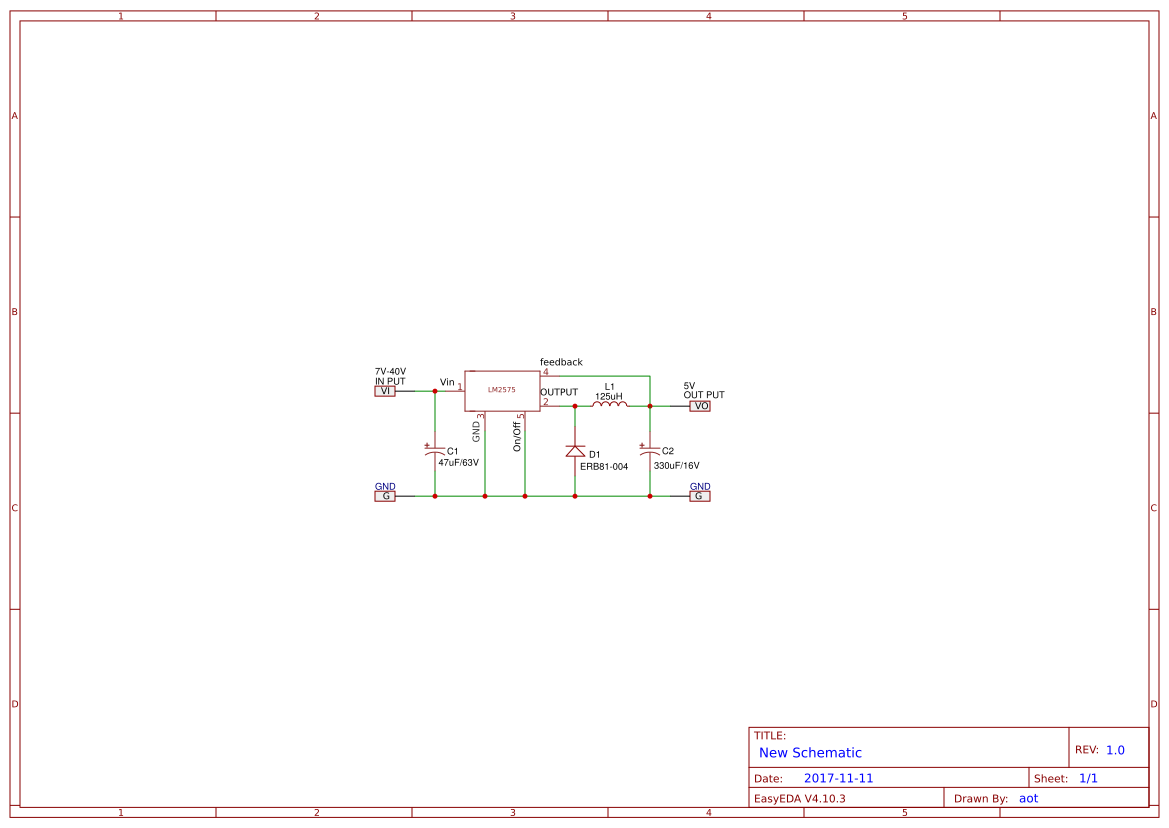Screen dimensions: 1169x828
Task: Click the revision value '1.0'
Action: click(x=1115, y=750)
